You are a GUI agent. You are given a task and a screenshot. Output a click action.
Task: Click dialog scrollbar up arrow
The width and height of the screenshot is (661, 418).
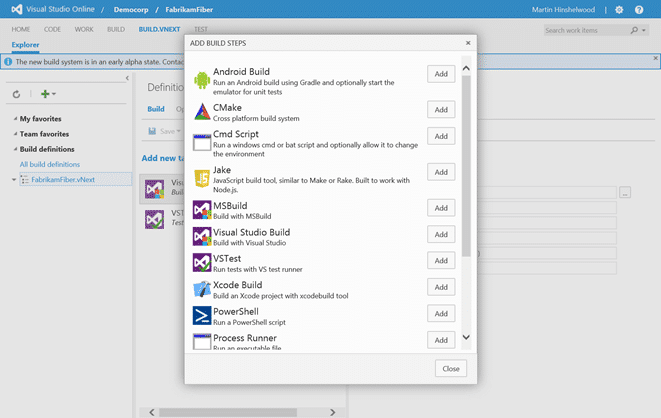click(x=466, y=68)
